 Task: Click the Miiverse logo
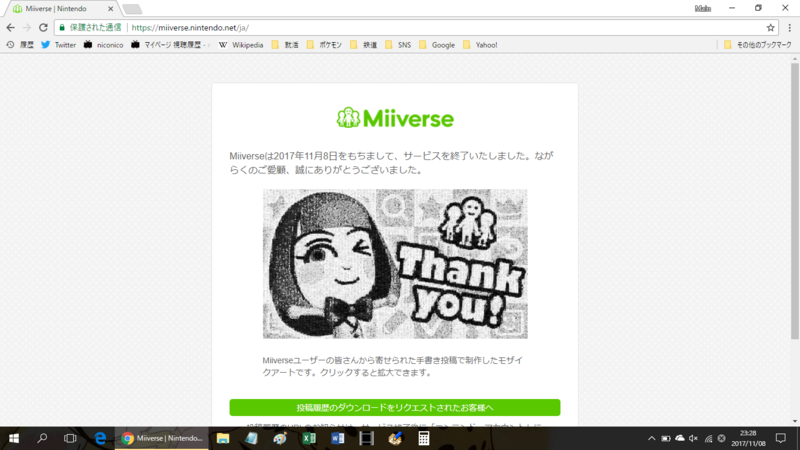coord(395,118)
